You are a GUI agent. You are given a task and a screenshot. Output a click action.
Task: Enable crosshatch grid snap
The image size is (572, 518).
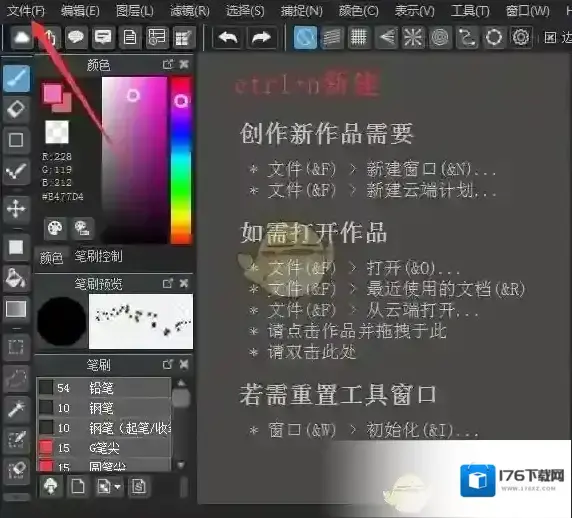pos(359,37)
